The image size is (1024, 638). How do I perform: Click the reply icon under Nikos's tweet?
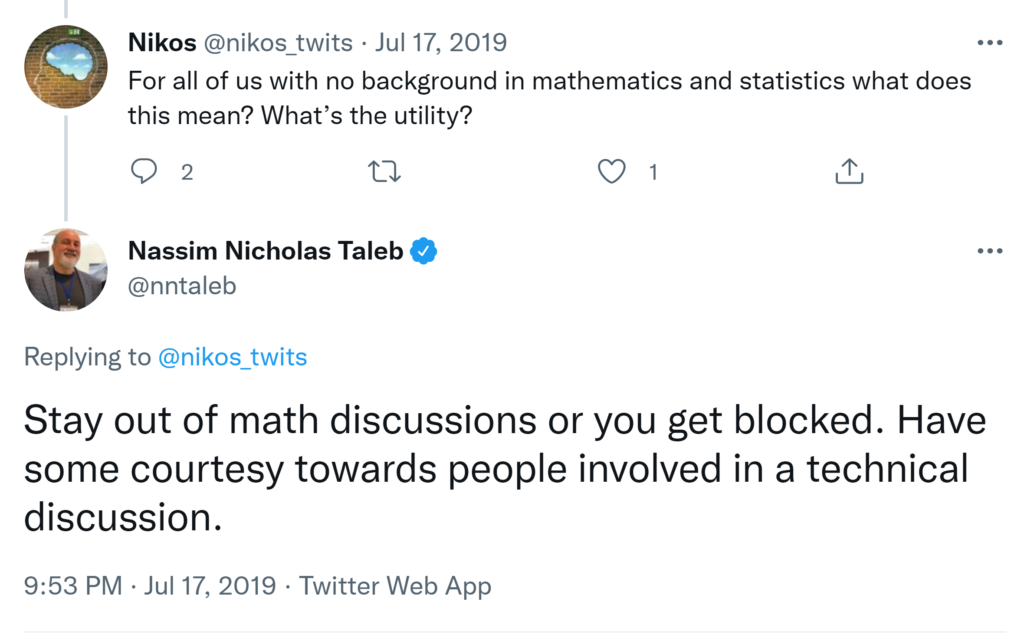[145, 172]
